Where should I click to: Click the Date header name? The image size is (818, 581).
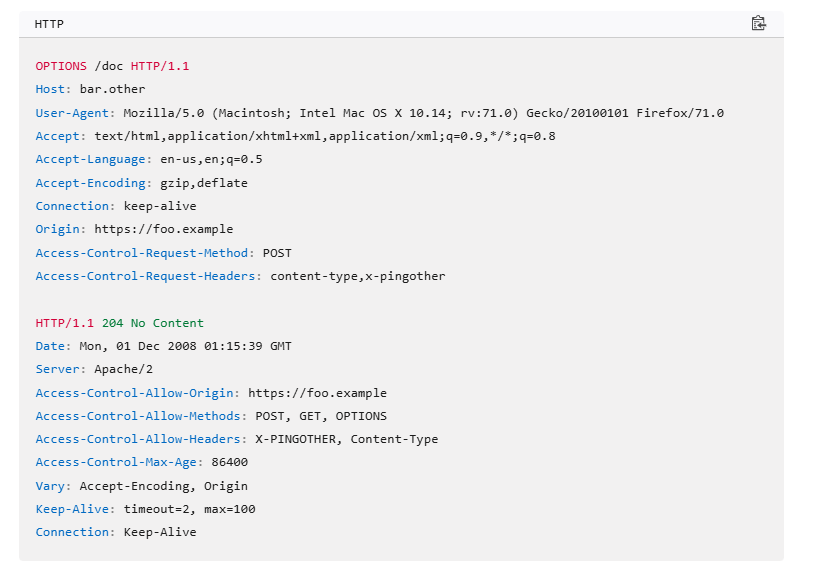click(x=52, y=346)
